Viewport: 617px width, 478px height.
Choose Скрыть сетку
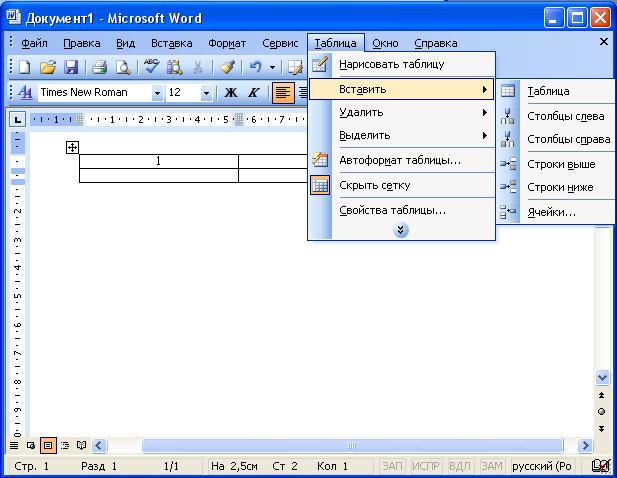401,185
